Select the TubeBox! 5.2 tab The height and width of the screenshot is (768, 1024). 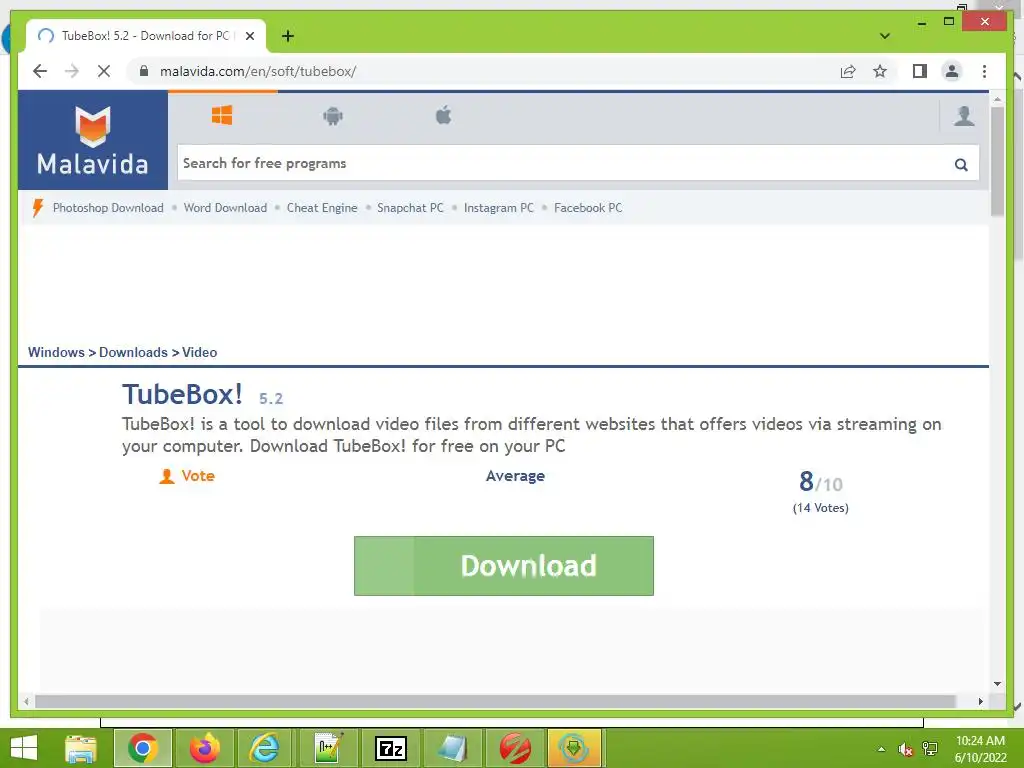click(x=145, y=36)
